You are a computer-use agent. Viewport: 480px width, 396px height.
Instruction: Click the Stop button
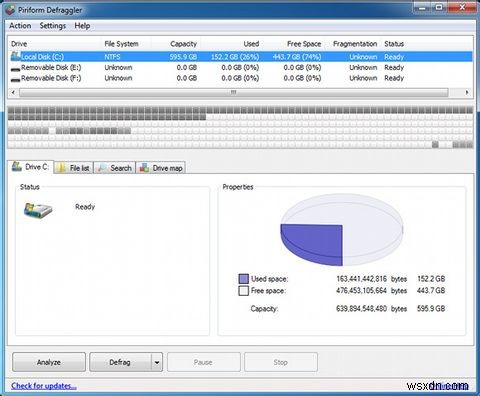click(281, 362)
